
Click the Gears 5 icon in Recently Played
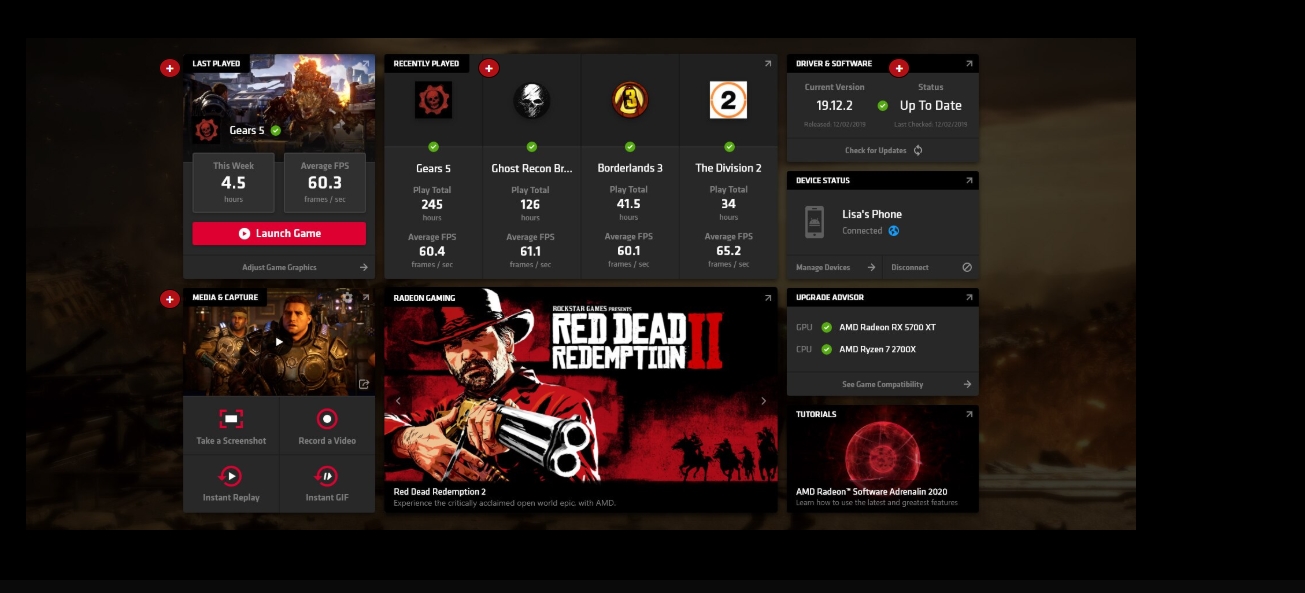[433, 100]
